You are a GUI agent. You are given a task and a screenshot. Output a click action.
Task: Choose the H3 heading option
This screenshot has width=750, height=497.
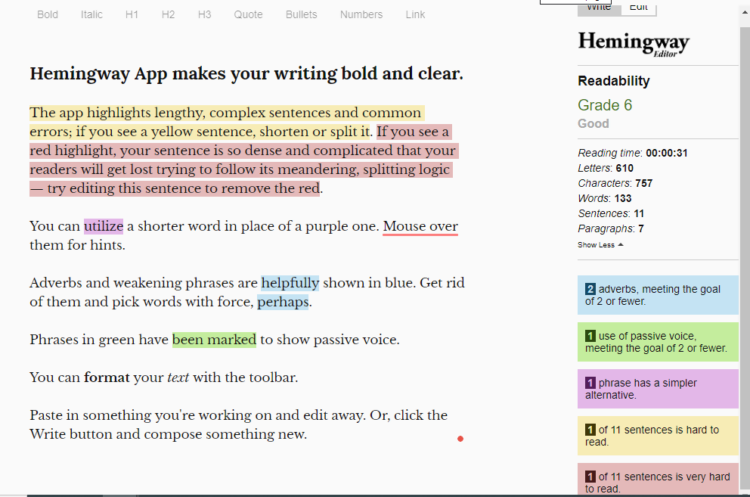(204, 15)
